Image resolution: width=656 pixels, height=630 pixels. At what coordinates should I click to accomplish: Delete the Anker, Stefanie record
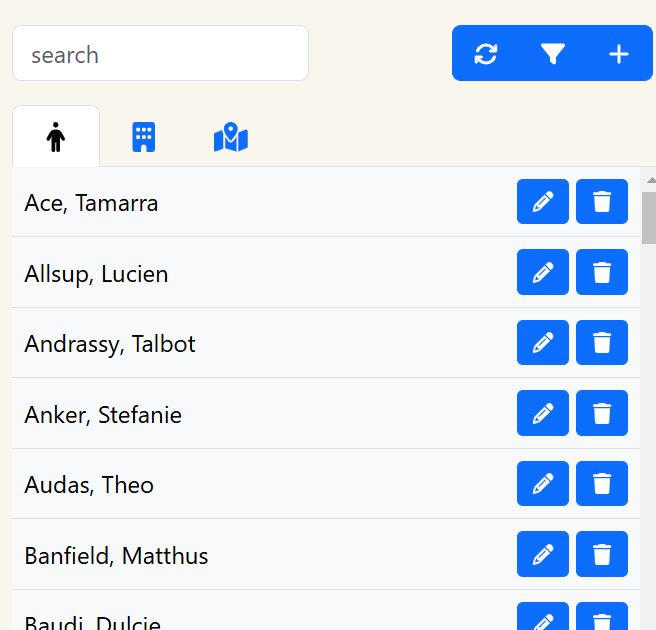pyautogui.click(x=602, y=413)
